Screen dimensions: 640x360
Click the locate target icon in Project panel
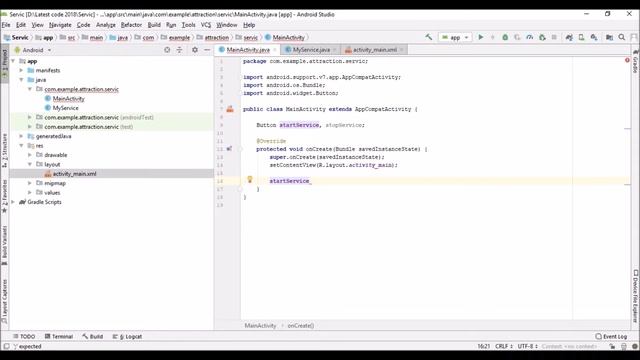[167, 50]
